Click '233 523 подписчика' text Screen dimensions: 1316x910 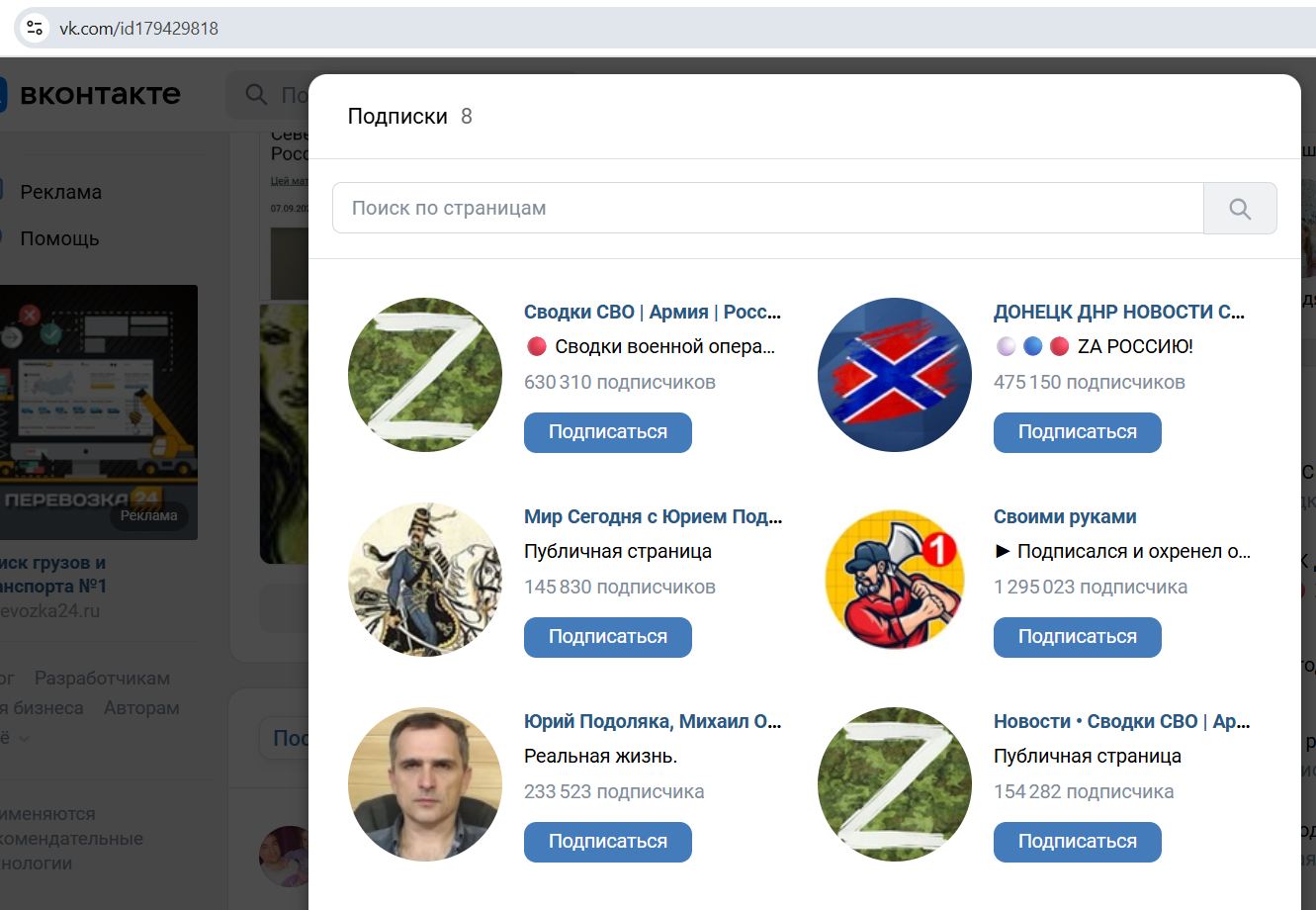(x=614, y=791)
